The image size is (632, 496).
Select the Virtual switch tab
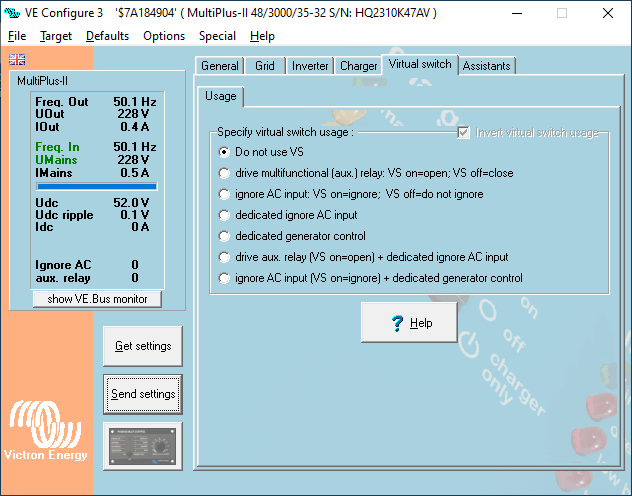420,64
